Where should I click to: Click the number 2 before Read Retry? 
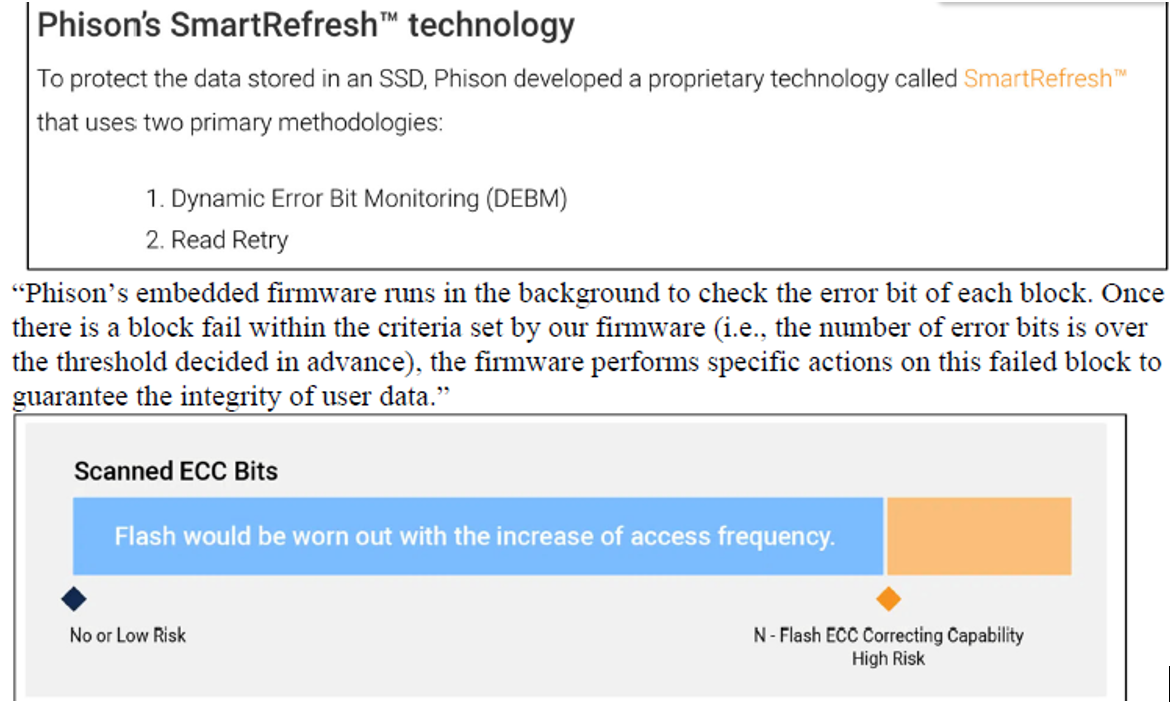point(155,240)
